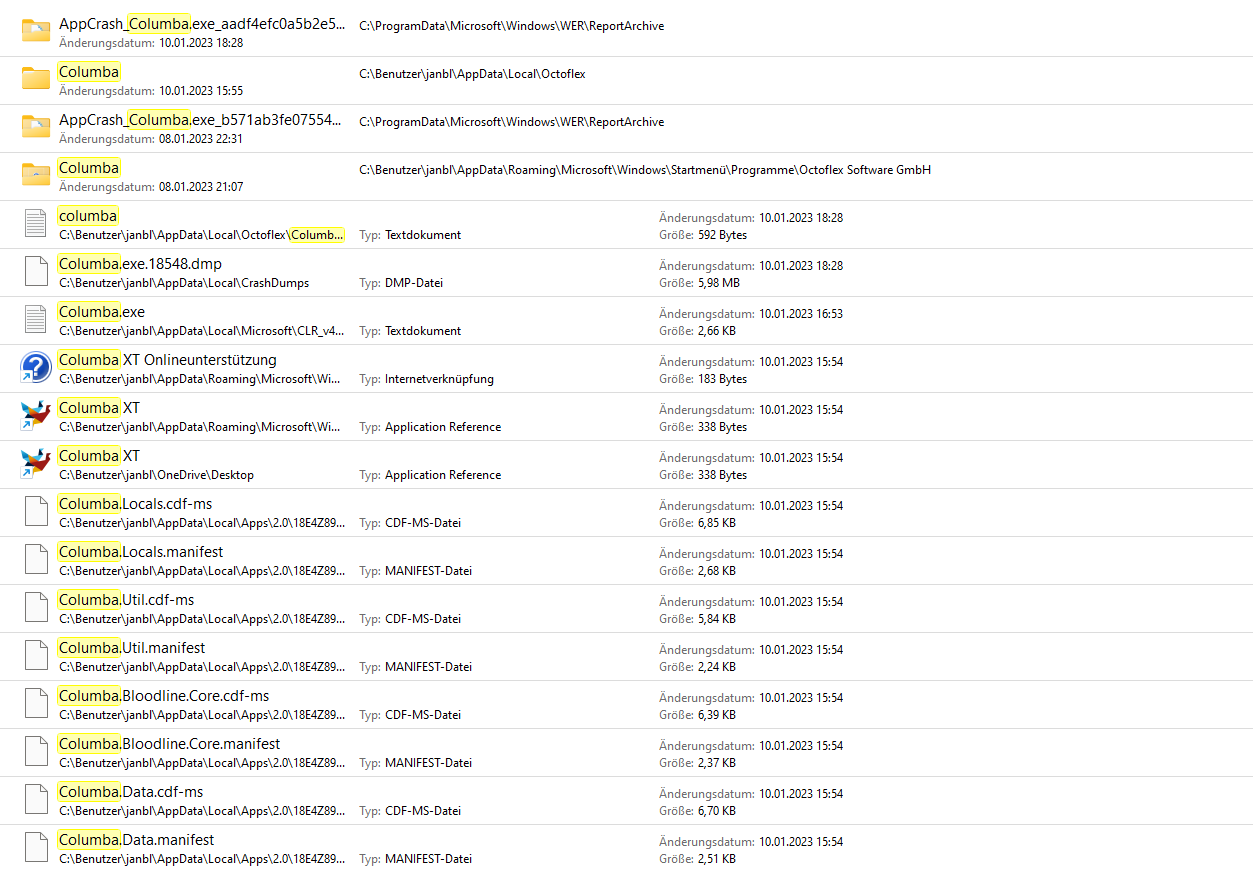The height and width of the screenshot is (881, 1253).
Task: Click the Columba.exe text document icon
Action: click(36, 319)
